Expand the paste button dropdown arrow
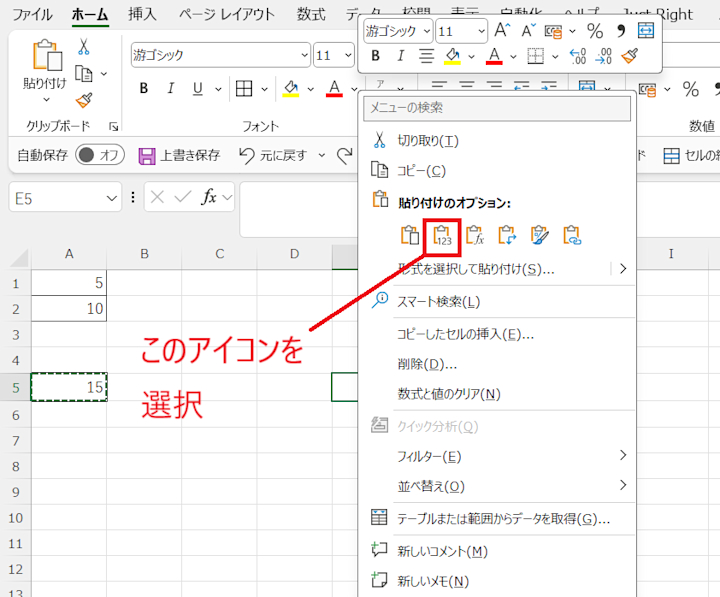The width and height of the screenshot is (720, 597). click(x=46, y=99)
